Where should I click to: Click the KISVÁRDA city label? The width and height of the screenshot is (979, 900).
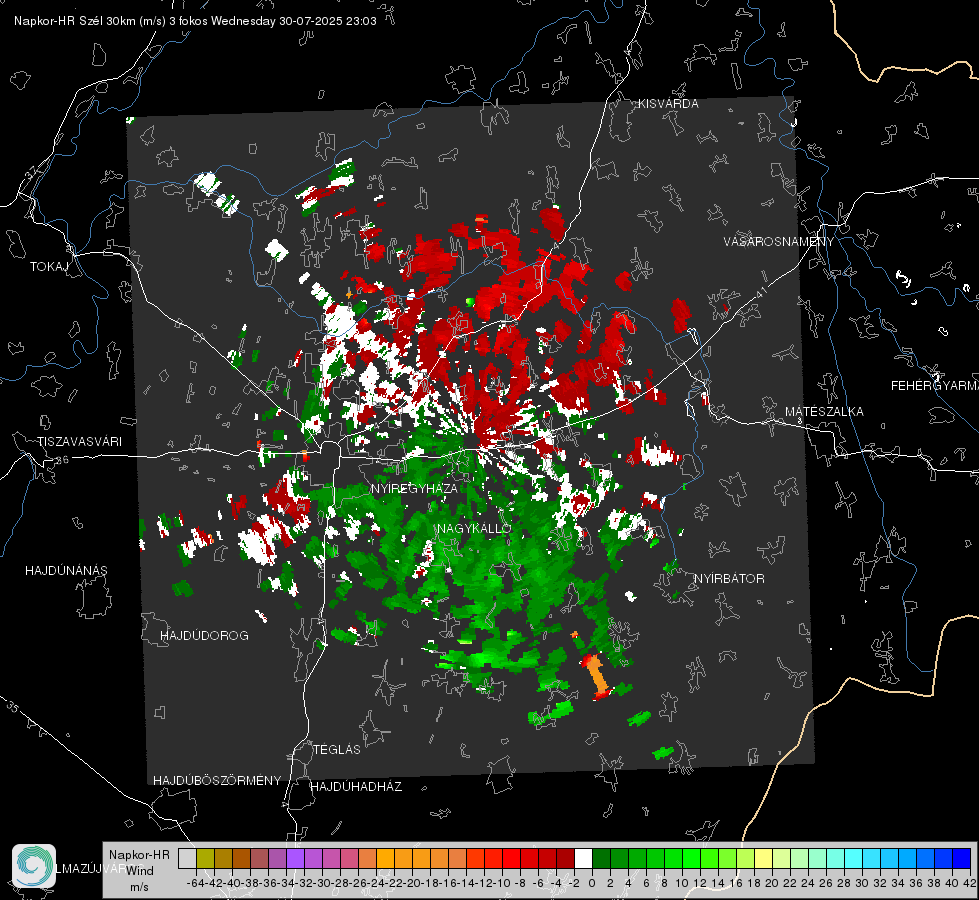[668, 104]
